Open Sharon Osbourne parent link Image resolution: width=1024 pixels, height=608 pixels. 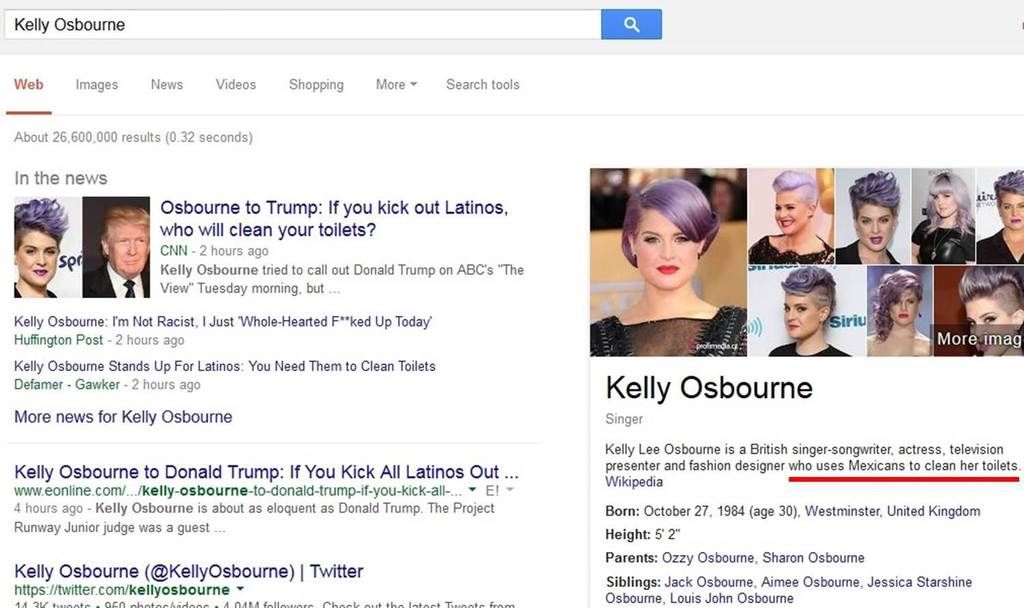813,558
